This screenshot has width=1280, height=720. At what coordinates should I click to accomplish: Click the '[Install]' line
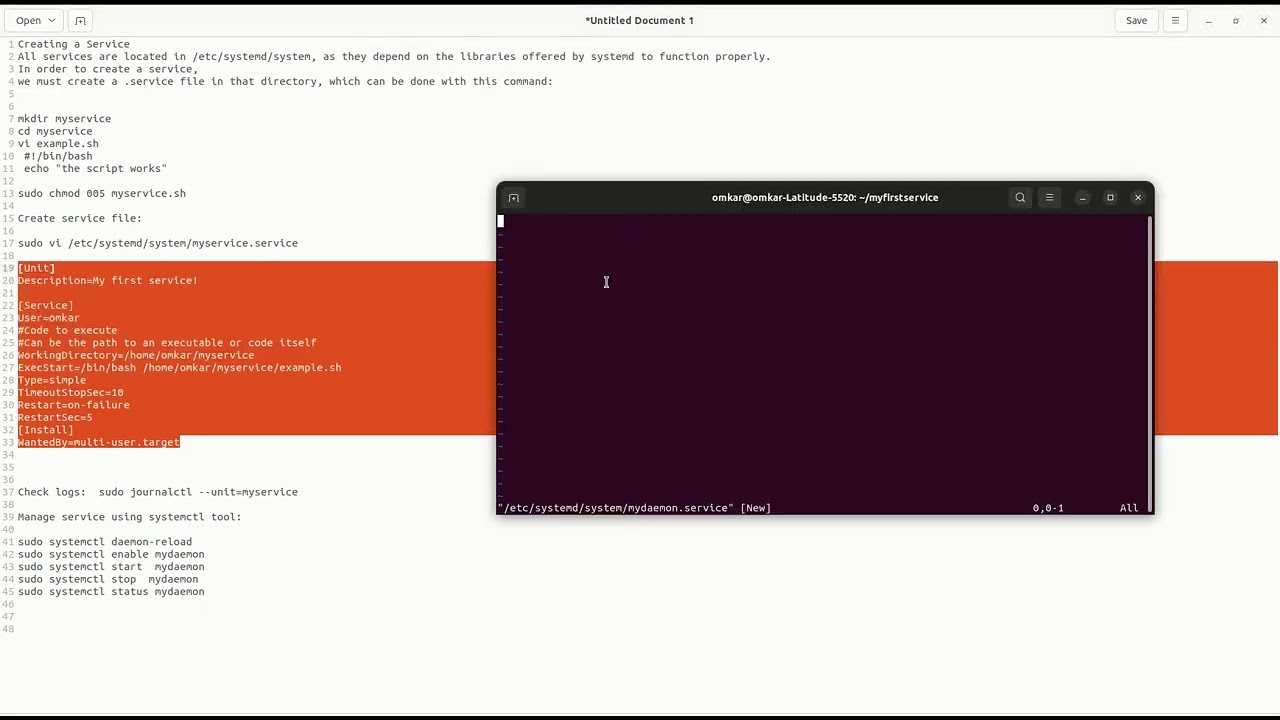[45, 430]
